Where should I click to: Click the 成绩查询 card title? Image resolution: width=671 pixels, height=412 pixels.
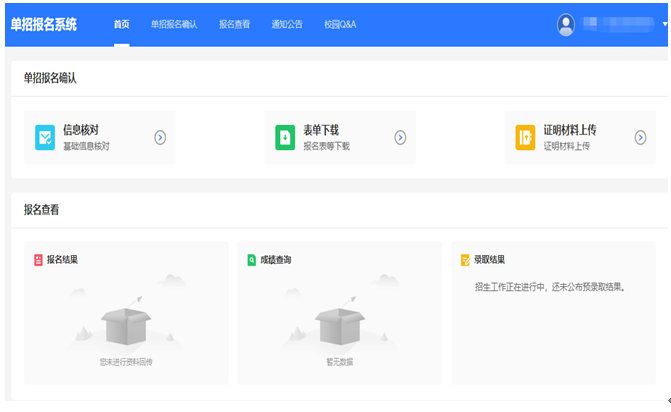275,260
